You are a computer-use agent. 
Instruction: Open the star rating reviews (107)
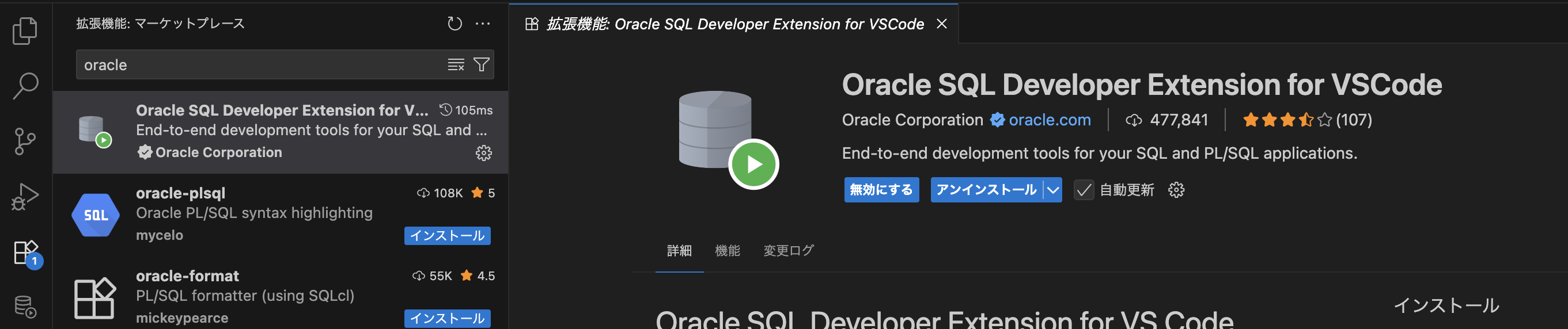pos(1307,120)
